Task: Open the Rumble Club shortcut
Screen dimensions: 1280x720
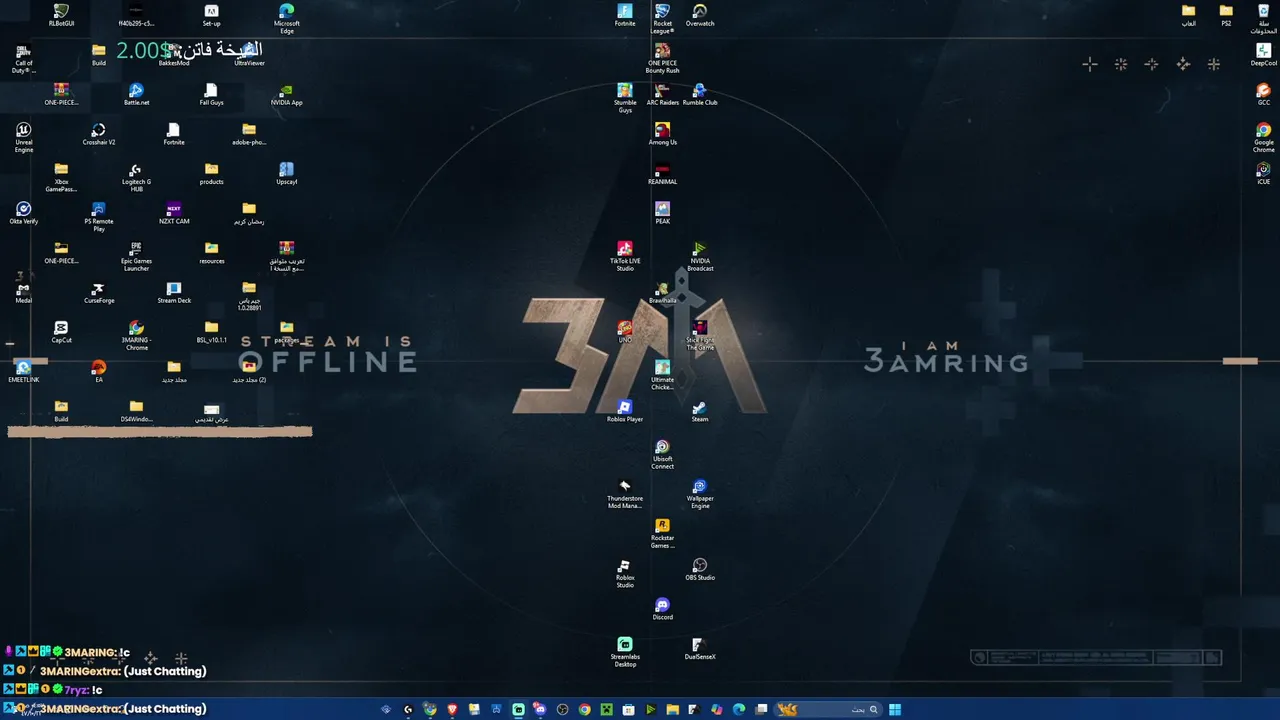Action: [x=700, y=94]
